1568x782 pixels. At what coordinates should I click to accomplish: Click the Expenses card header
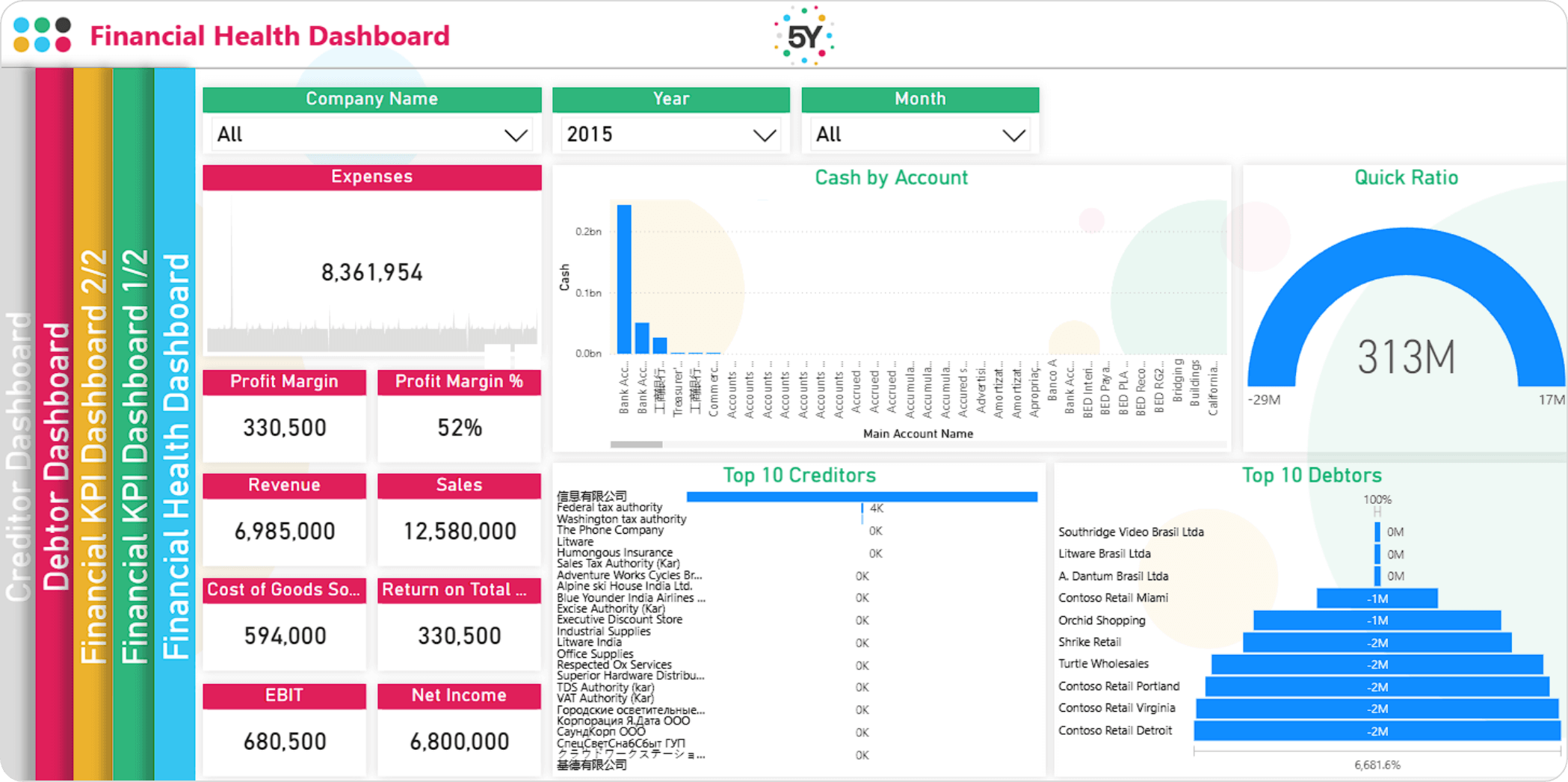[371, 177]
